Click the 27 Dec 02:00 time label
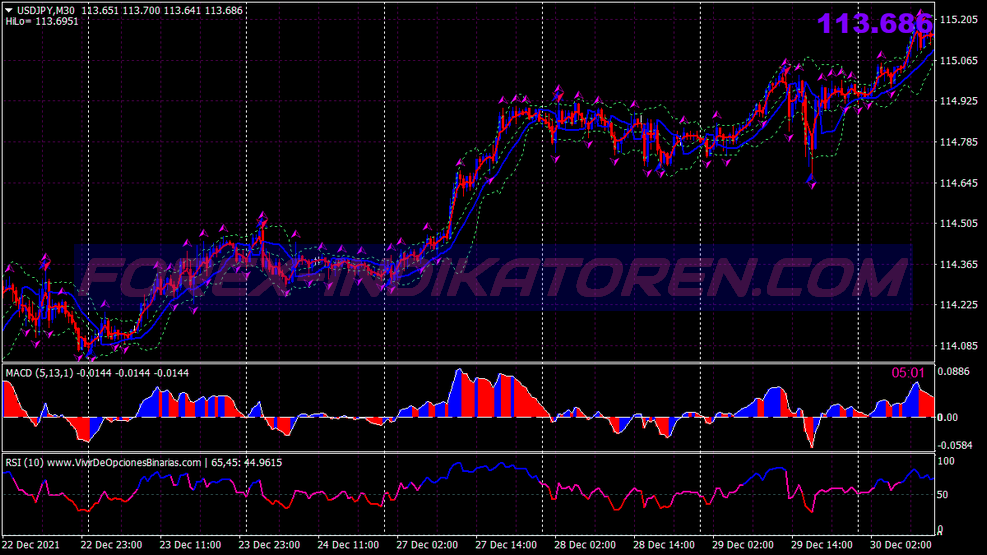The image size is (987, 555). click(x=427, y=545)
